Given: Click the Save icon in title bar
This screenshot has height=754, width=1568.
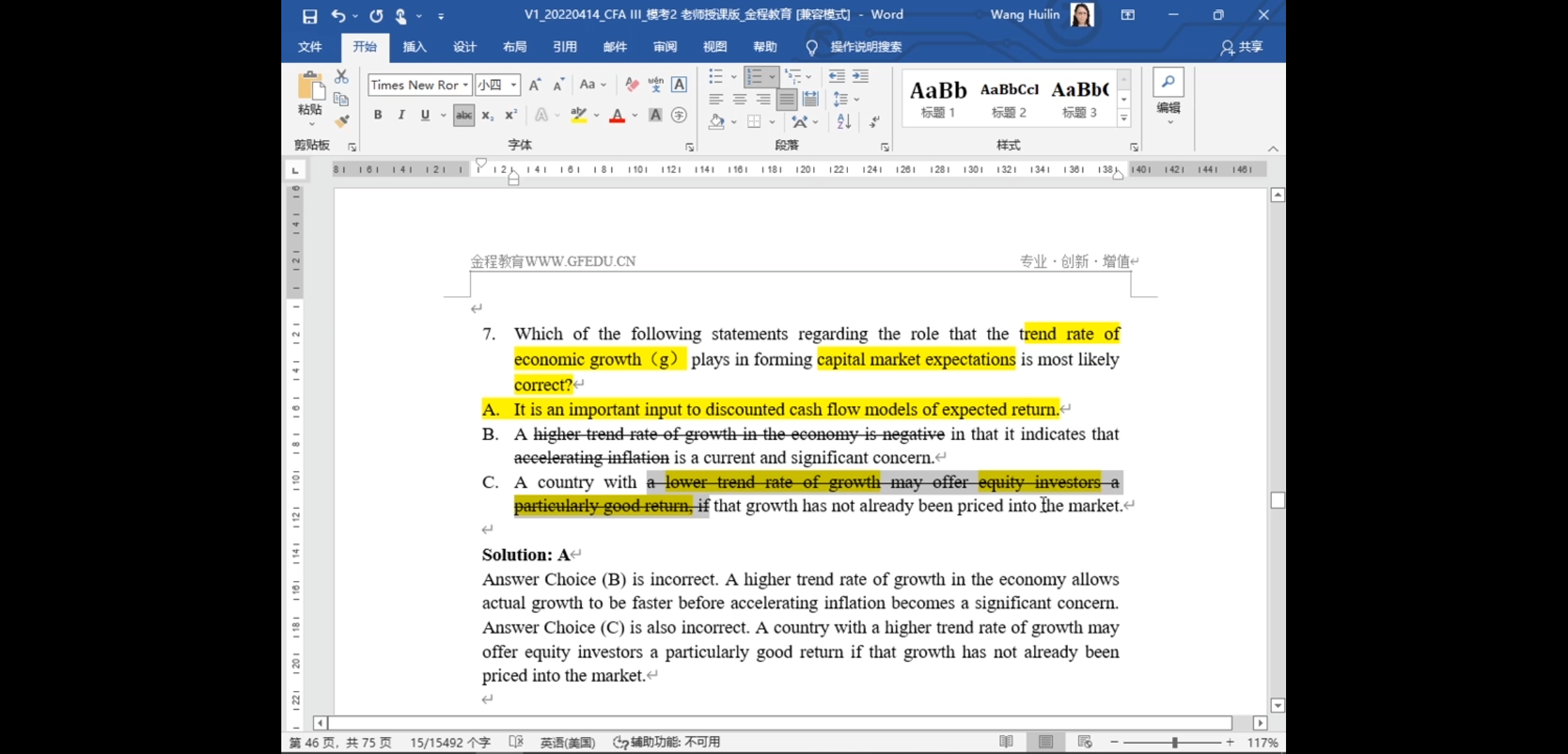Looking at the screenshot, I should pos(309,15).
